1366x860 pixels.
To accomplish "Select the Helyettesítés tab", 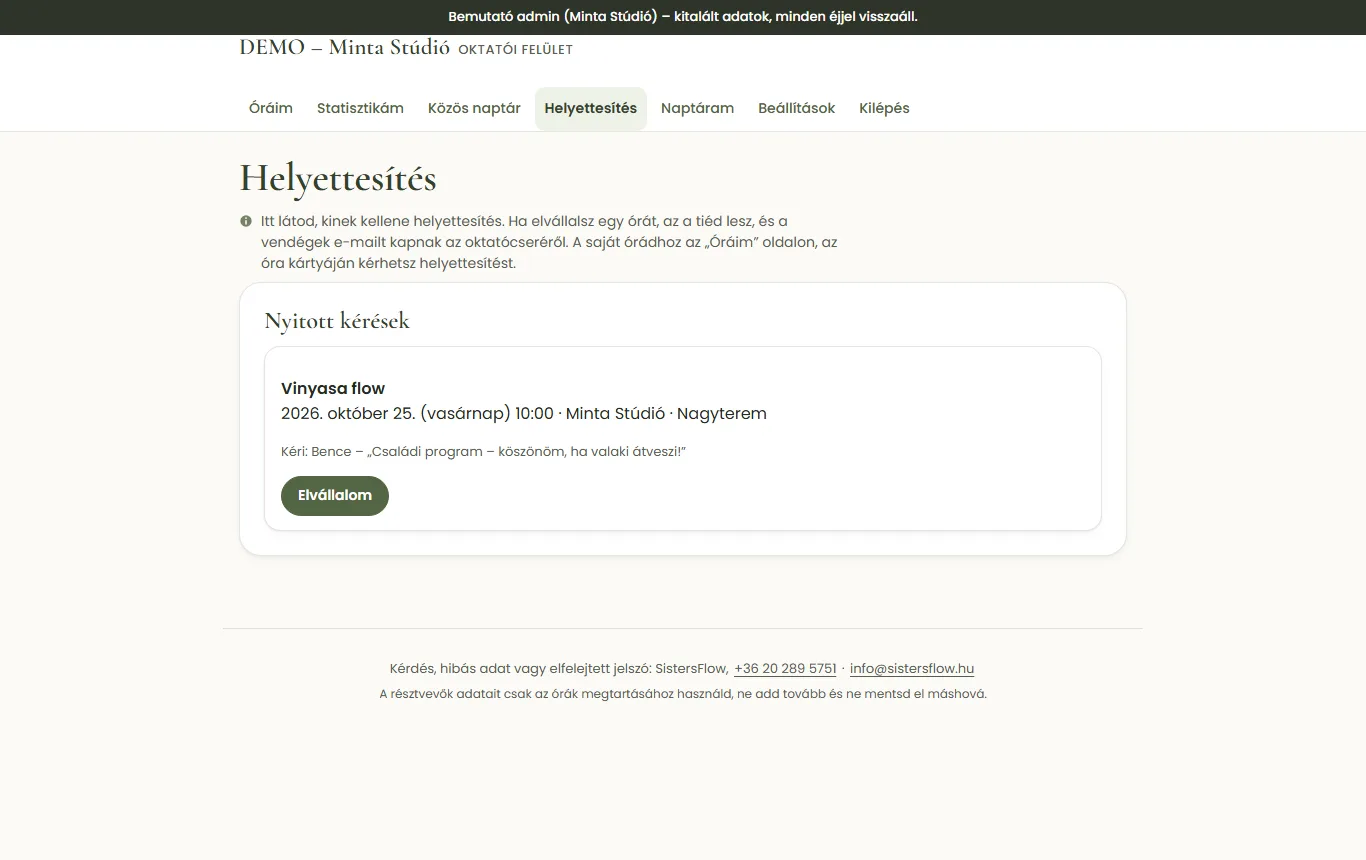I will pyautogui.click(x=591, y=108).
